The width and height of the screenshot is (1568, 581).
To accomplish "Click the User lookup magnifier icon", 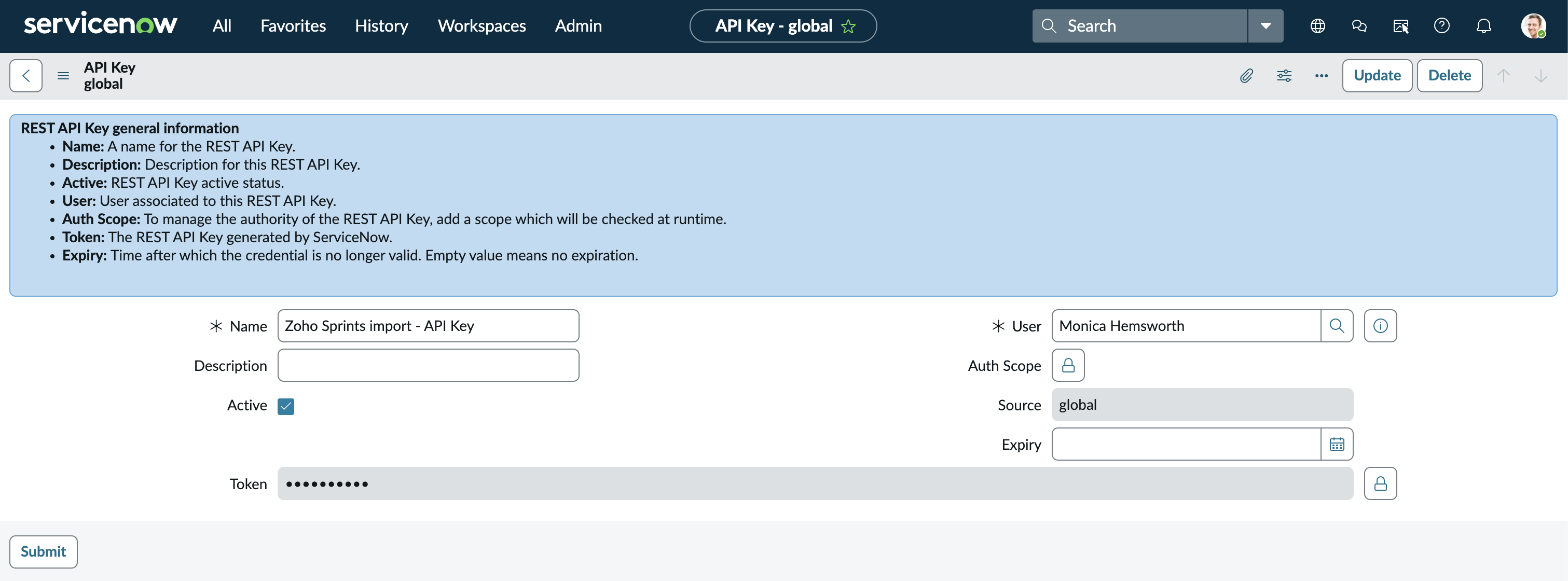I will [x=1337, y=325].
